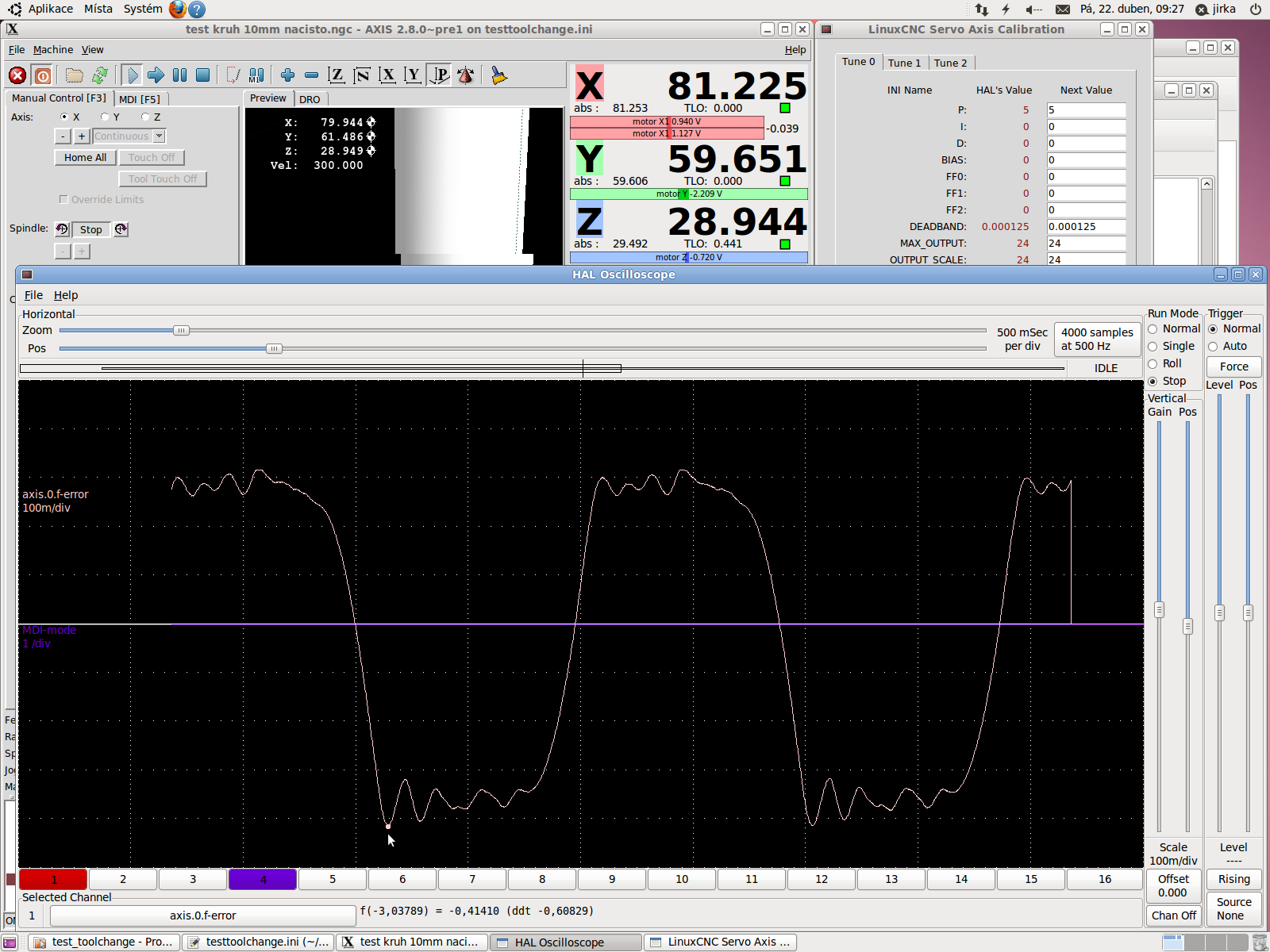Viewport: 1270px width, 952px height.
Task: Click the DEADBAND next value field
Action: pyautogui.click(x=1085, y=227)
